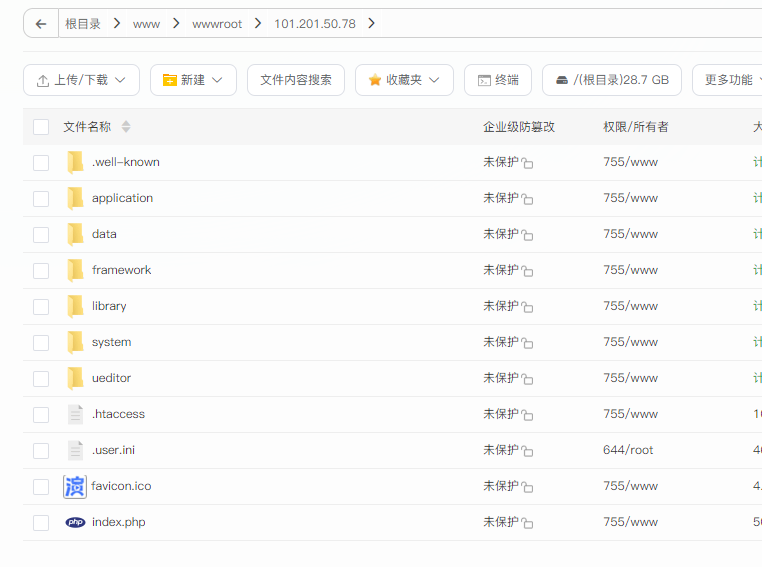Click the 文件内容搜索 button
The height and width of the screenshot is (567, 762).
point(296,80)
